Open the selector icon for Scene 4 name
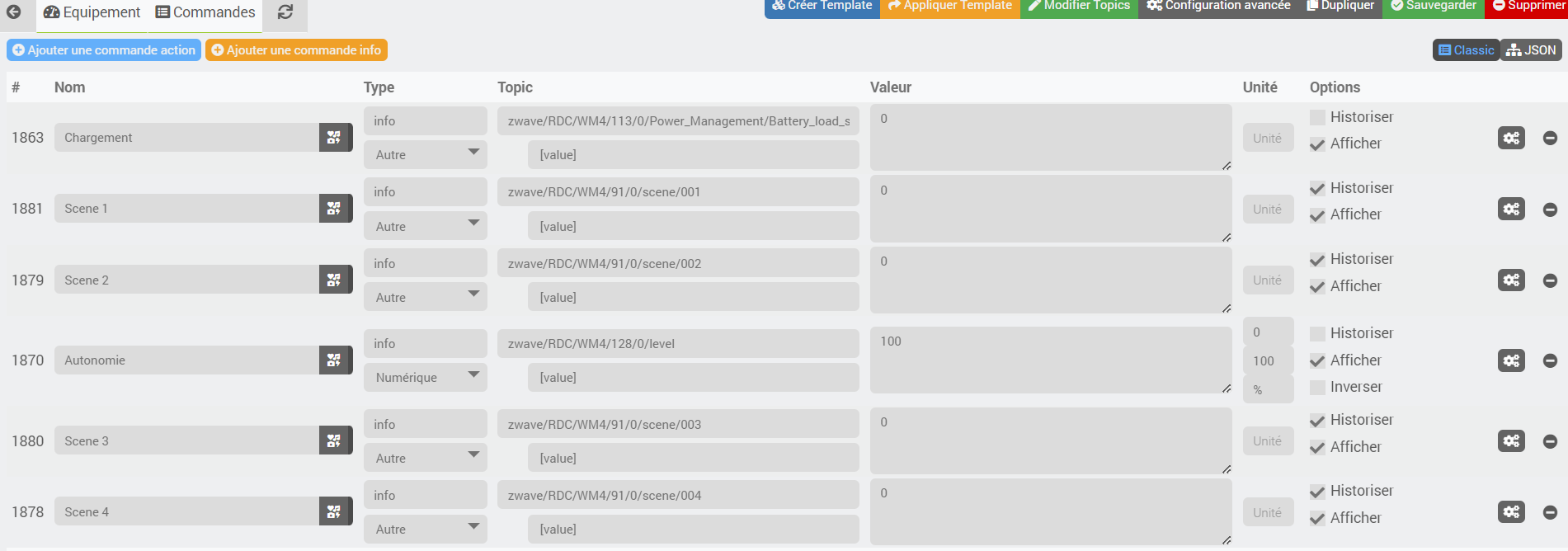Image resolution: width=1568 pixels, height=551 pixels. point(334,512)
